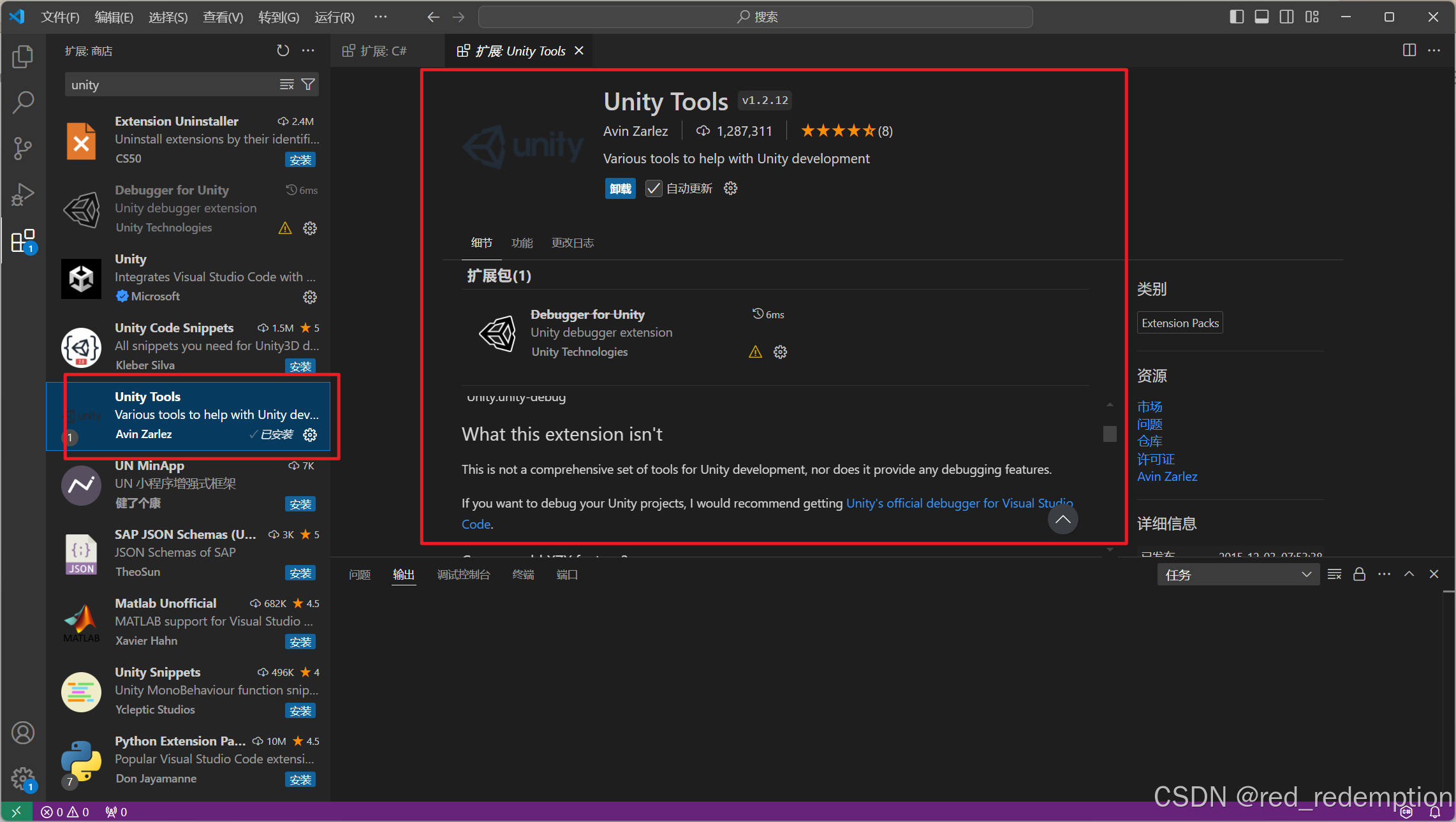Open editor more actions menu
The image size is (1456, 822).
1434,50
